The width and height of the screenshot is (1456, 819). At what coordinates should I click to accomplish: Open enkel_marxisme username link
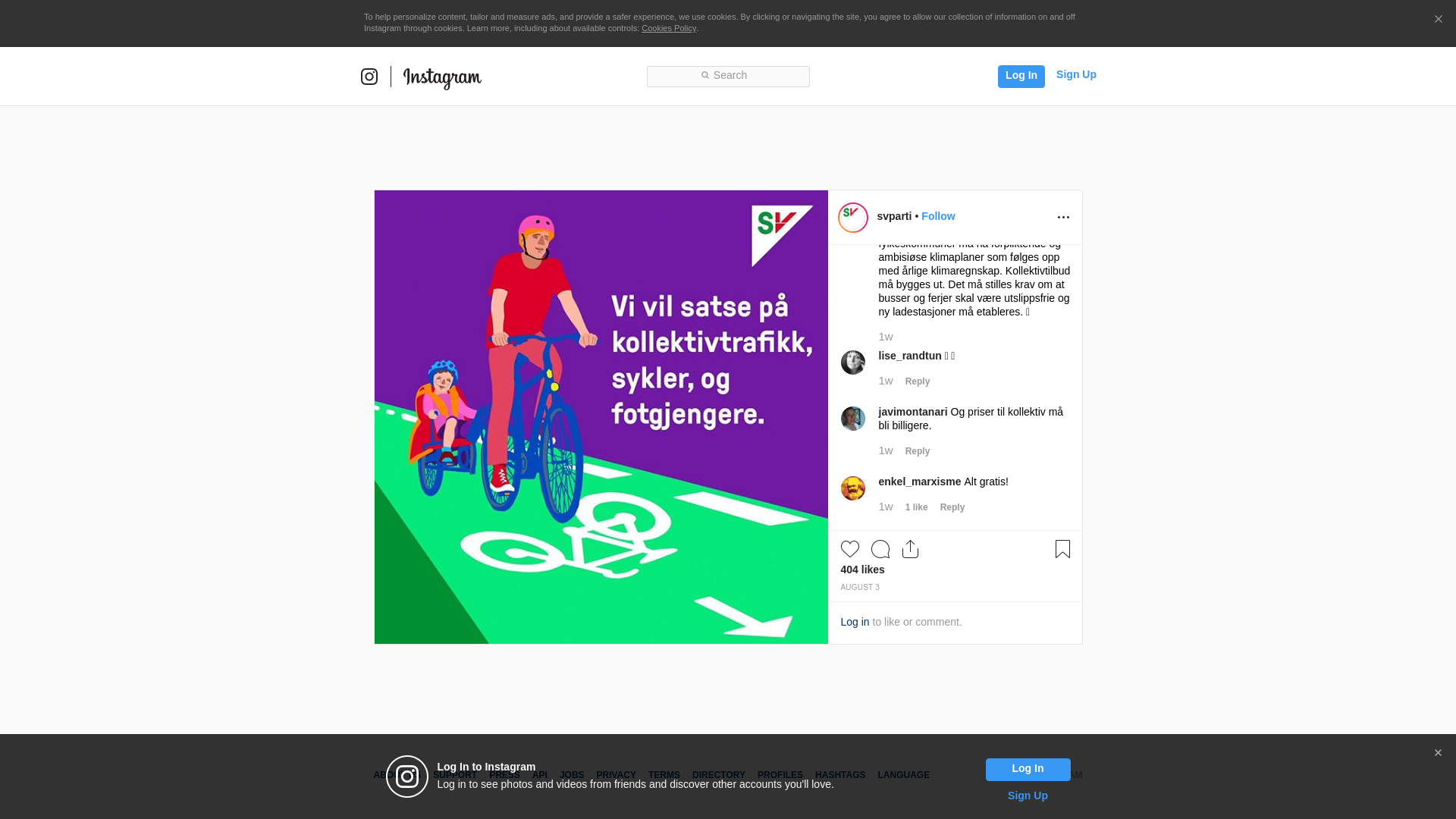920,482
